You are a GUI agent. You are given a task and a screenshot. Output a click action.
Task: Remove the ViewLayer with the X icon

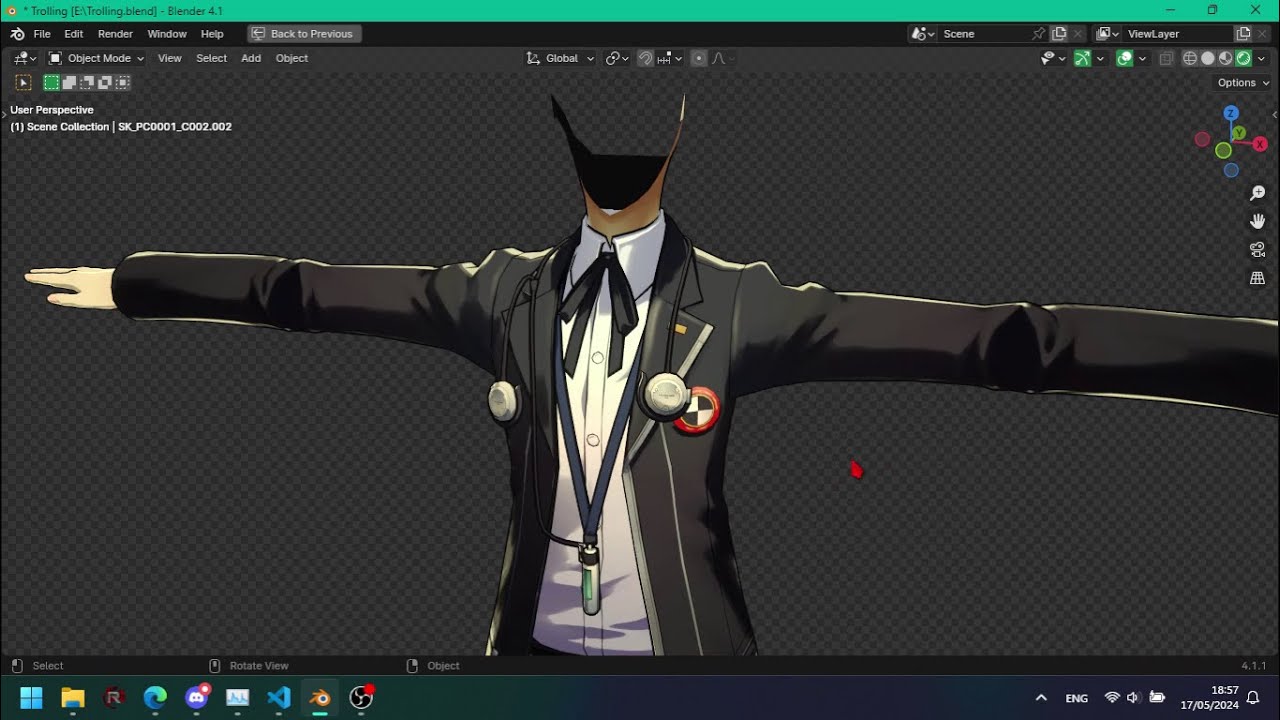pos(1263,34)
